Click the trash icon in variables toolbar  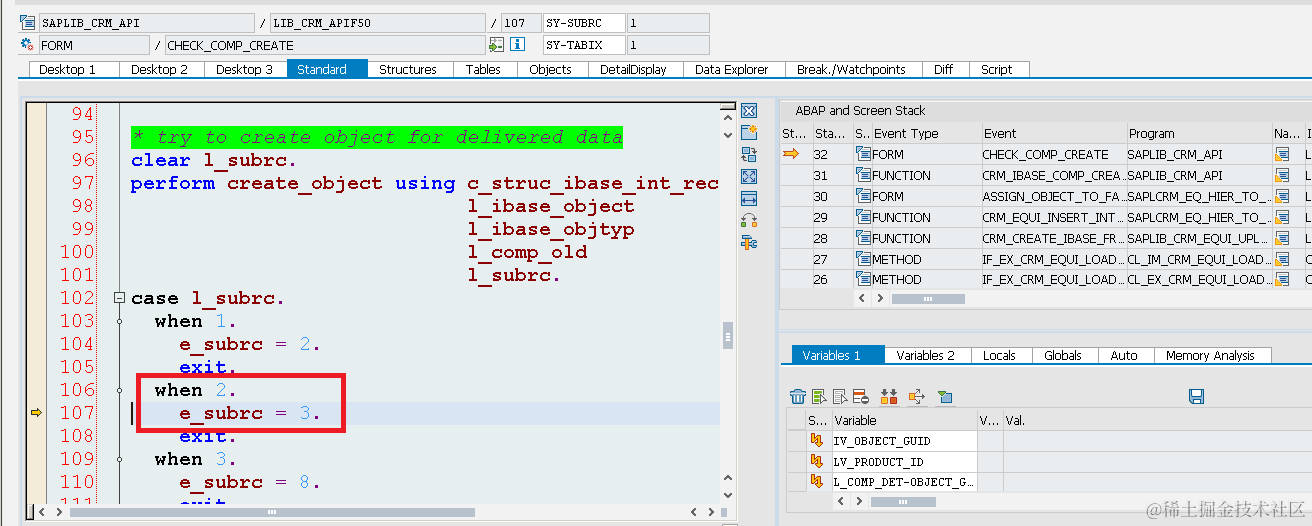pos(797,397)
